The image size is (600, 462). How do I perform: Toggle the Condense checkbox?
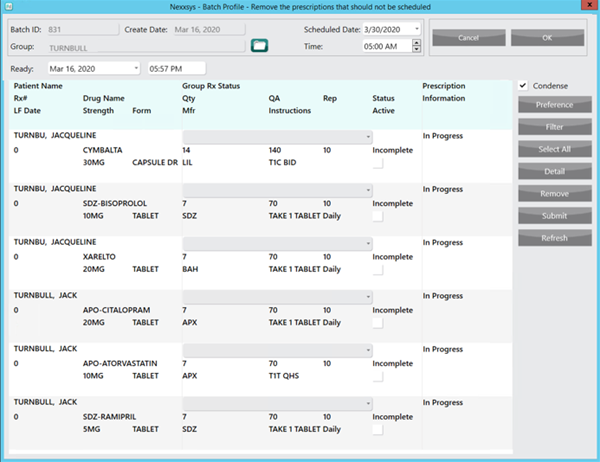[523, 86]
